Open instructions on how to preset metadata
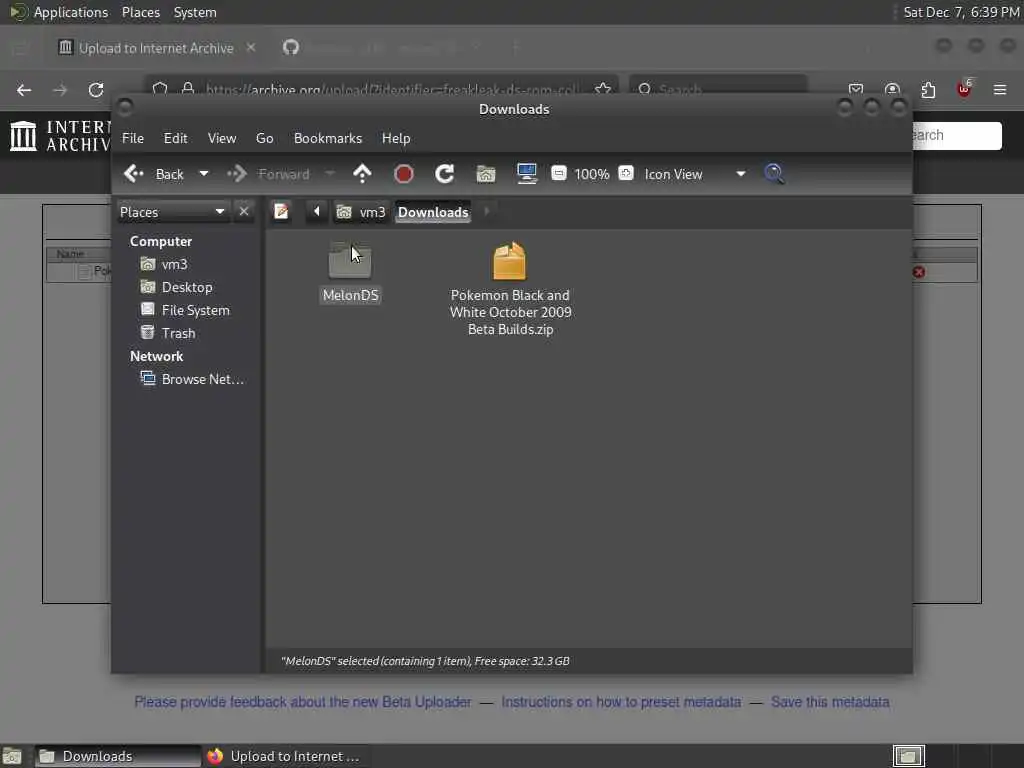 (621, 702)
